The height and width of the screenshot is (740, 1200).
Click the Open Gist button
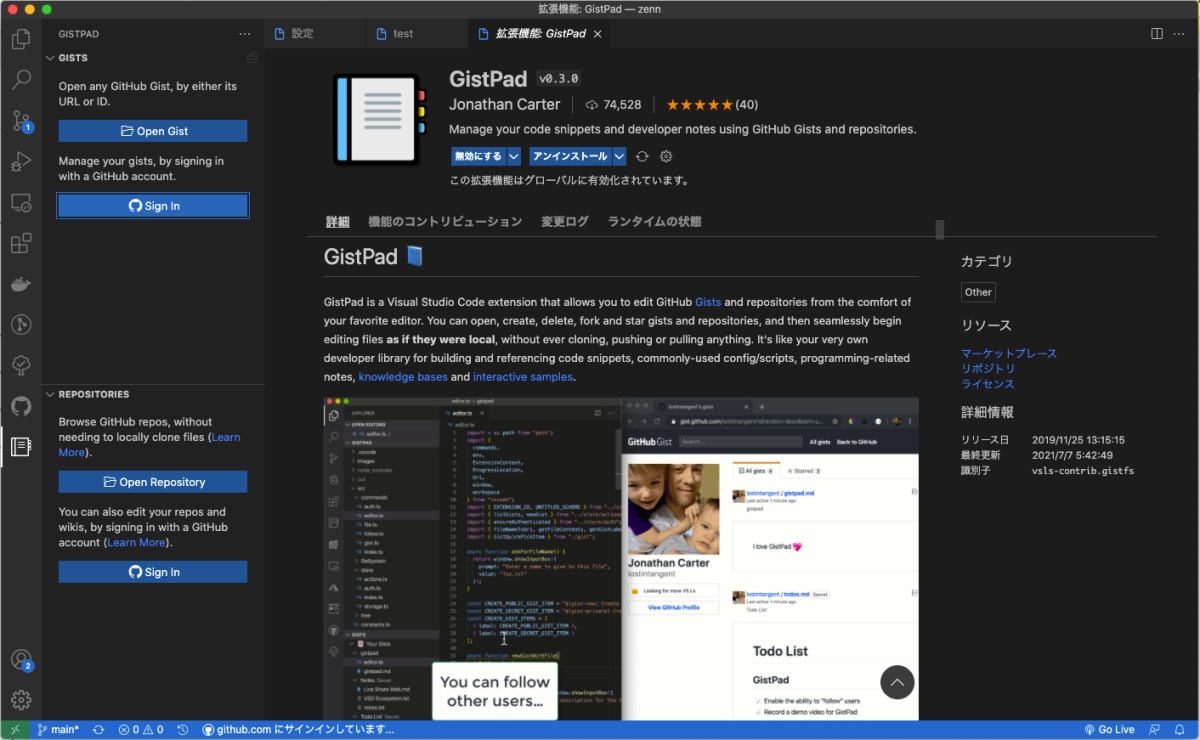[x=153, y=131]
